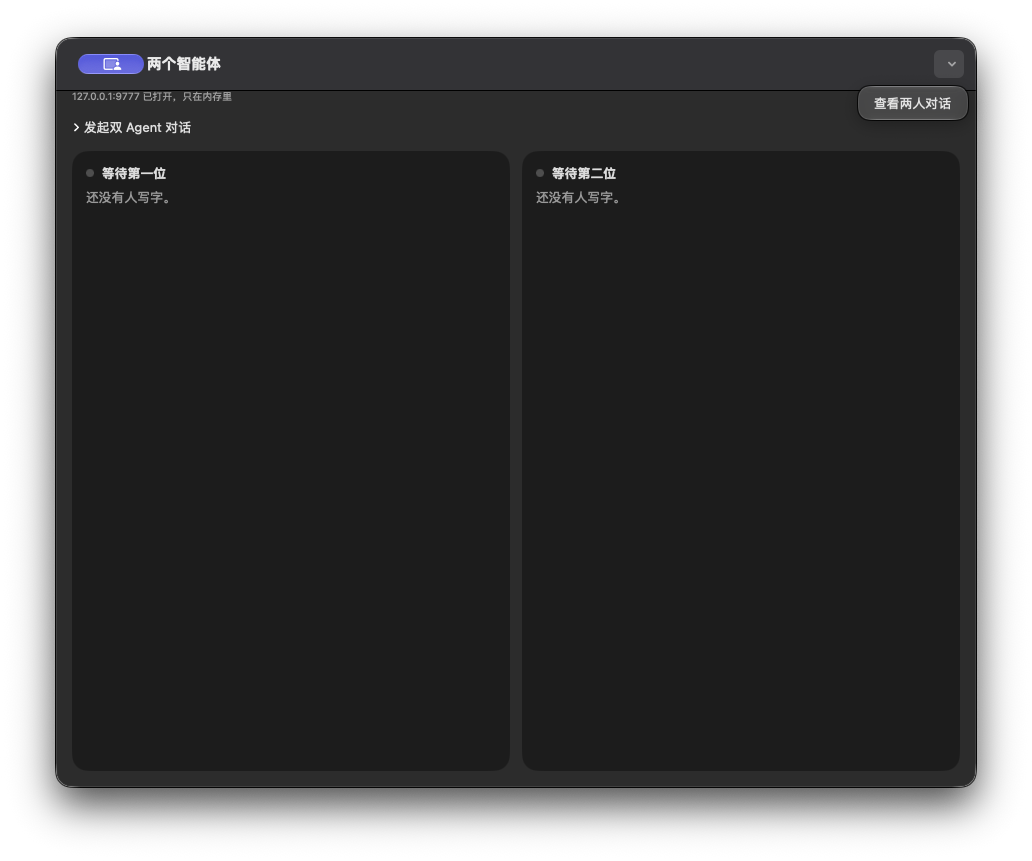1032x861 pixels.
Task: Expand the 发起双 Agent 对话 section
Action: click(x=132, y=128)
